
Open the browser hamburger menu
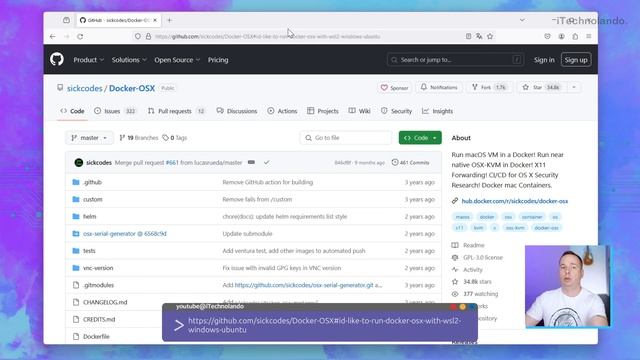[x=589, y=36]
